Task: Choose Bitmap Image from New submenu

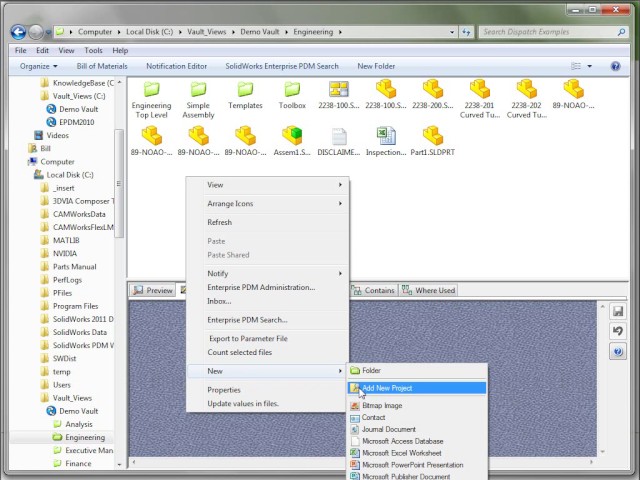Action: coord(417,405)
